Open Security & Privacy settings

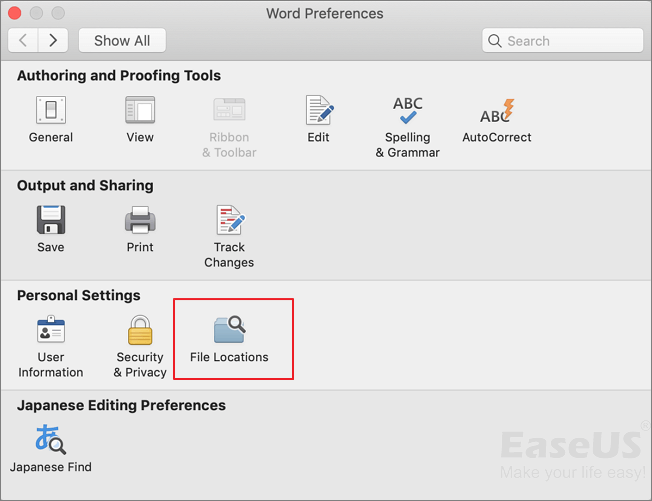[x=140, y=332]
